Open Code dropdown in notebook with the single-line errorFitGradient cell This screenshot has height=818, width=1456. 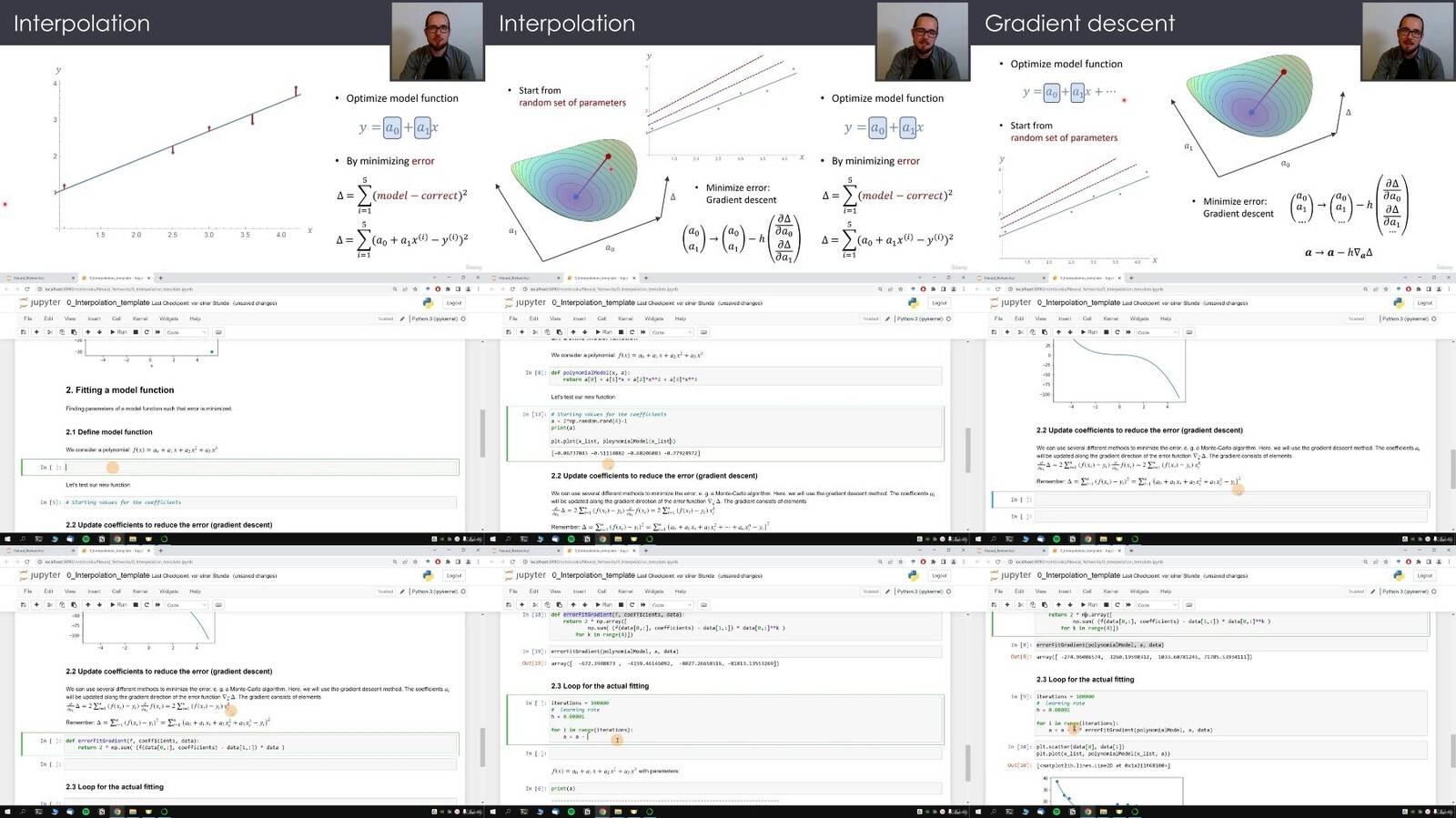[187, 605]
